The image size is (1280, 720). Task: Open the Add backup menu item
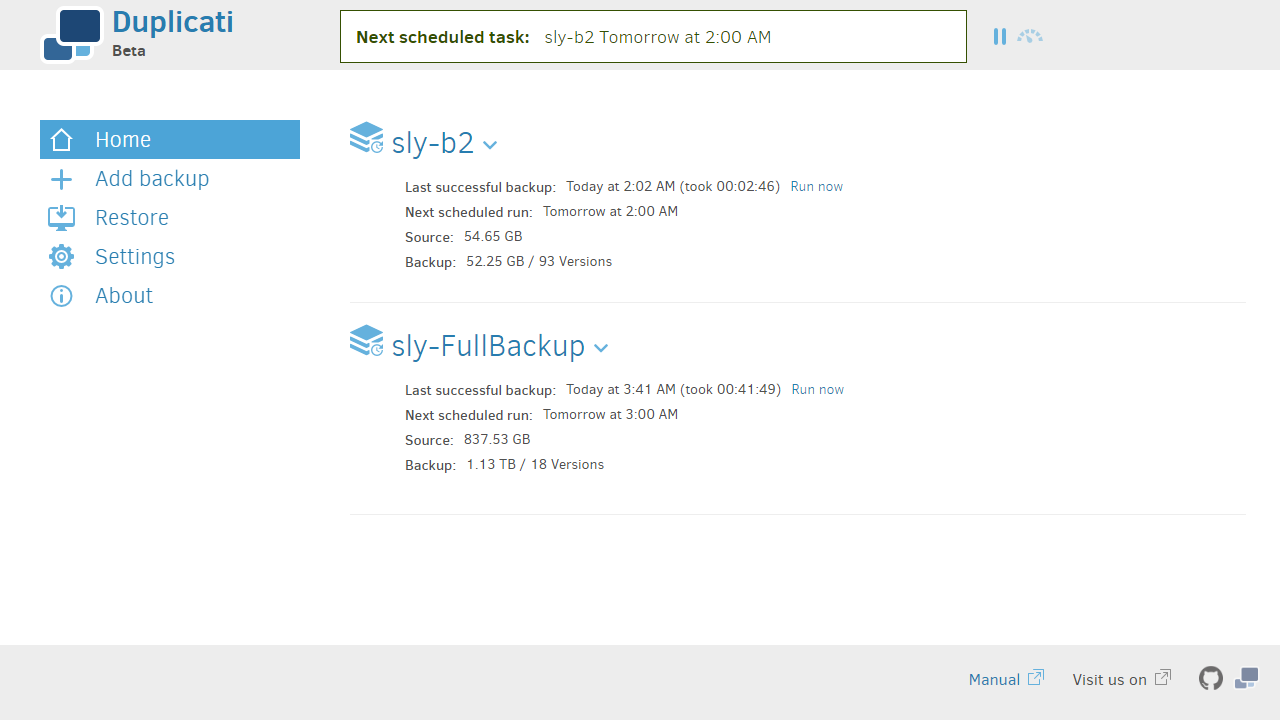point(152,179)
